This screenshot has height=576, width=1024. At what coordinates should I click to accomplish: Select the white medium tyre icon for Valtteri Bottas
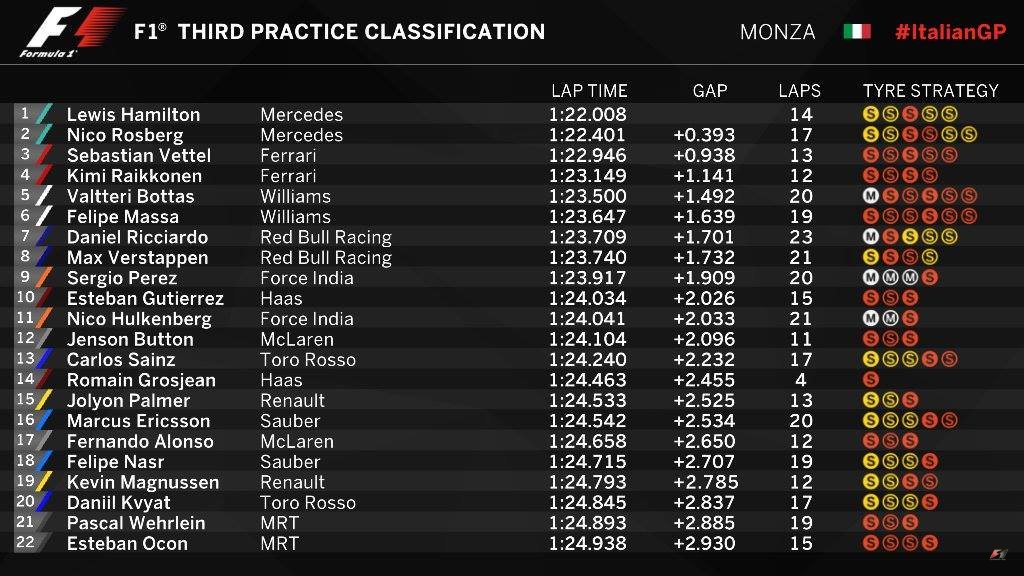870,196
